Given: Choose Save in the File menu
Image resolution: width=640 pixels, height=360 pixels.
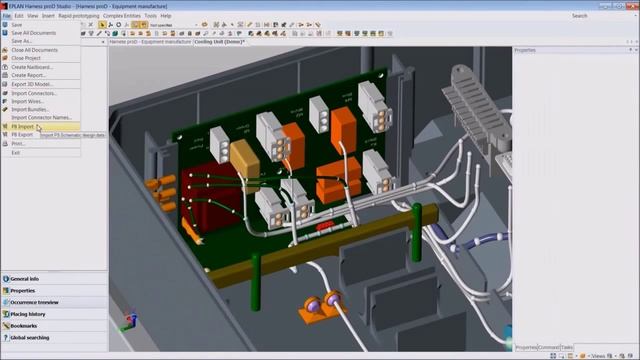Looking at the screenshot, I should coord(41,25).
